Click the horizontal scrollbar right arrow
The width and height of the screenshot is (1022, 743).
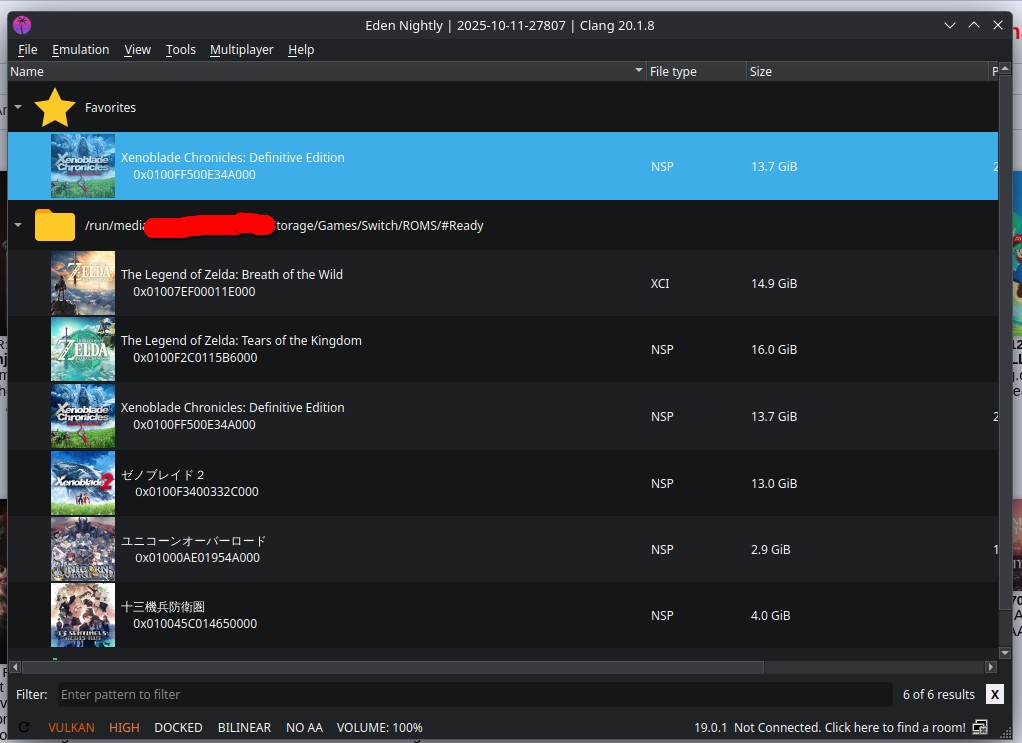(x=991, y=667)
